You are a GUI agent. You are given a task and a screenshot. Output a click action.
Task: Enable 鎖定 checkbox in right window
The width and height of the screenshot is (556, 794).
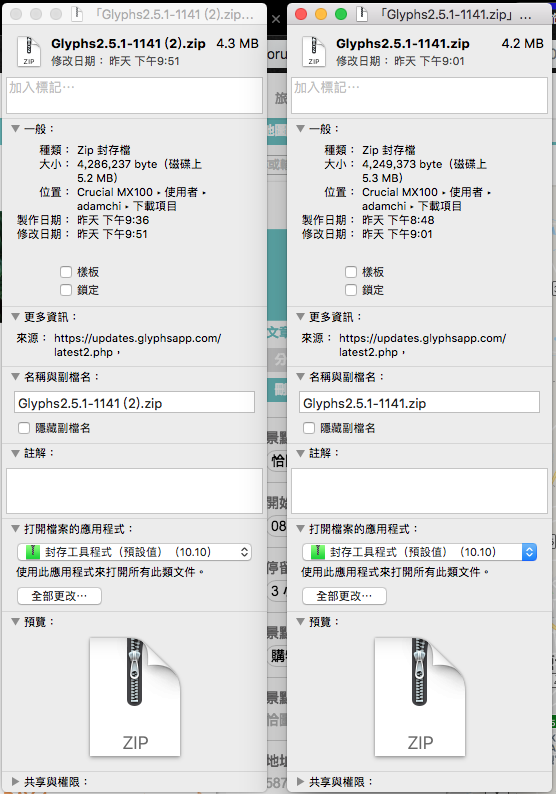351,290
